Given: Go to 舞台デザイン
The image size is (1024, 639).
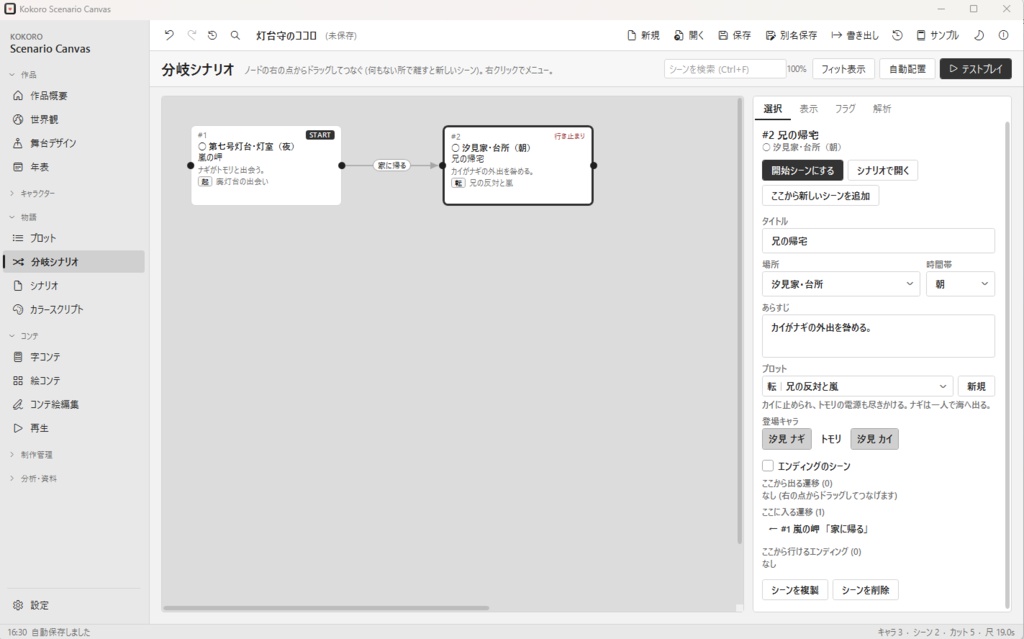Looking at the screenshot, I should (x=74, y=143).
